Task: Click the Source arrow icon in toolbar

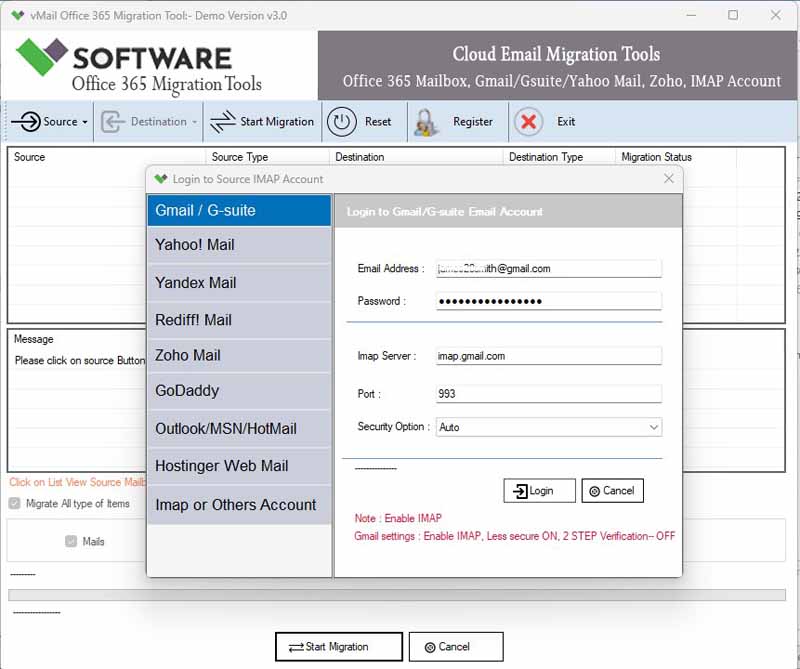Action: 26,121
